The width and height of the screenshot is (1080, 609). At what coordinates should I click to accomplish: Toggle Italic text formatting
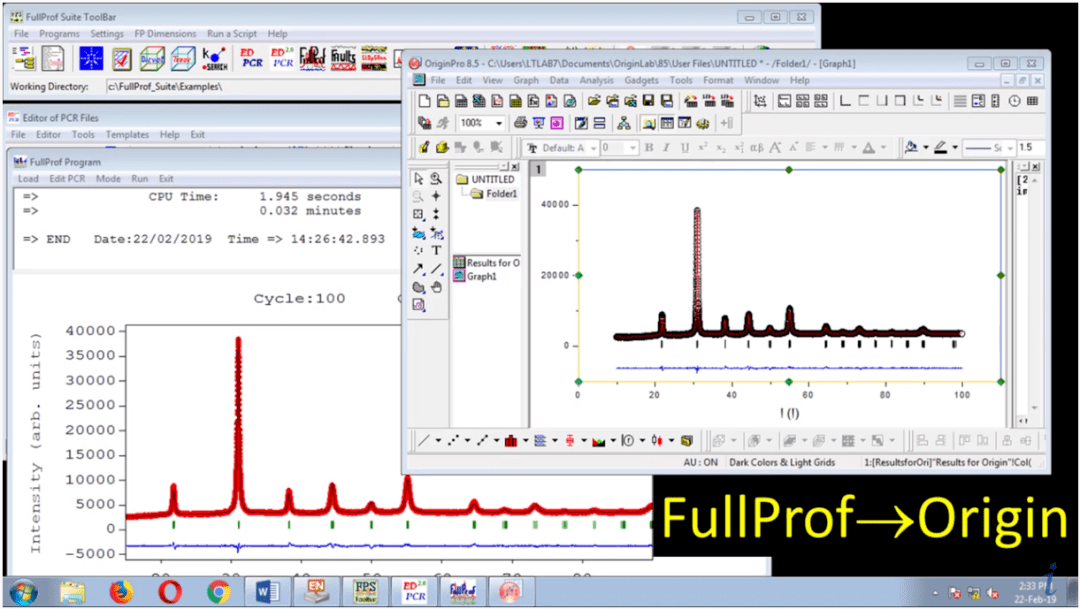click(x=667, y=148)
